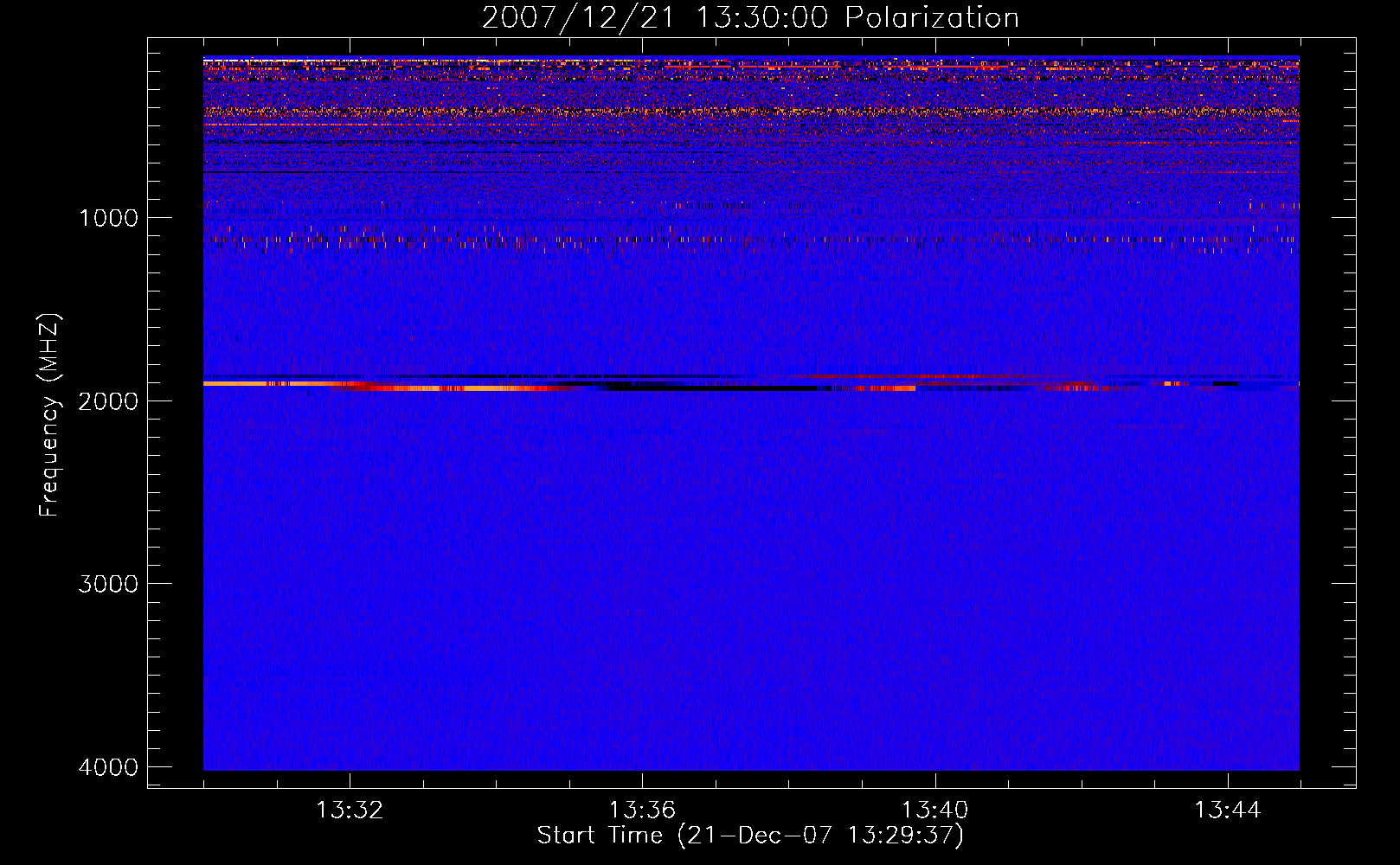Click the 13:32 time tick label

point(350,811)
